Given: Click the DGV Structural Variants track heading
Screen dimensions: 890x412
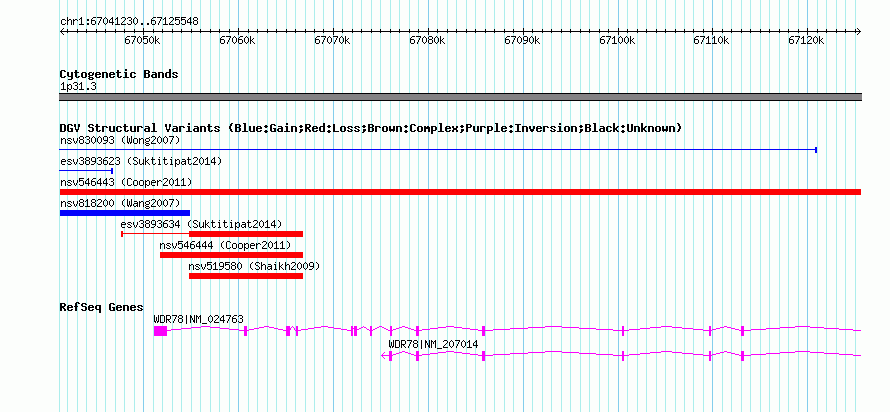Looking at the screenshot, I should coord(371,128).
